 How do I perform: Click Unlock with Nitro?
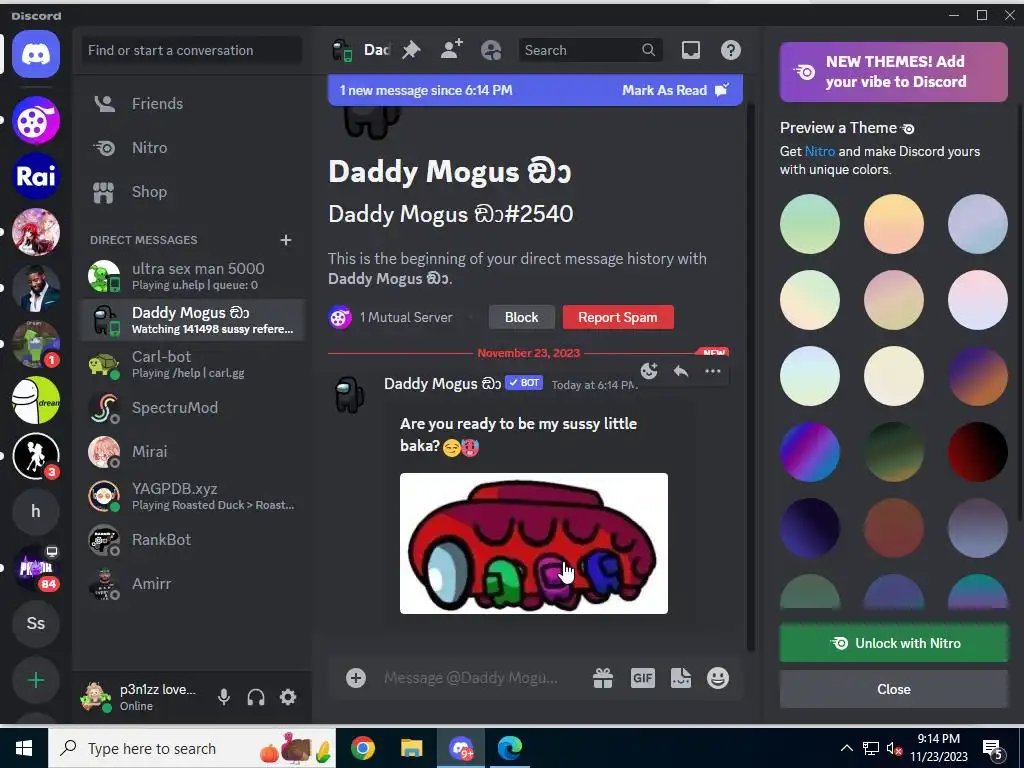coord(893,643)
